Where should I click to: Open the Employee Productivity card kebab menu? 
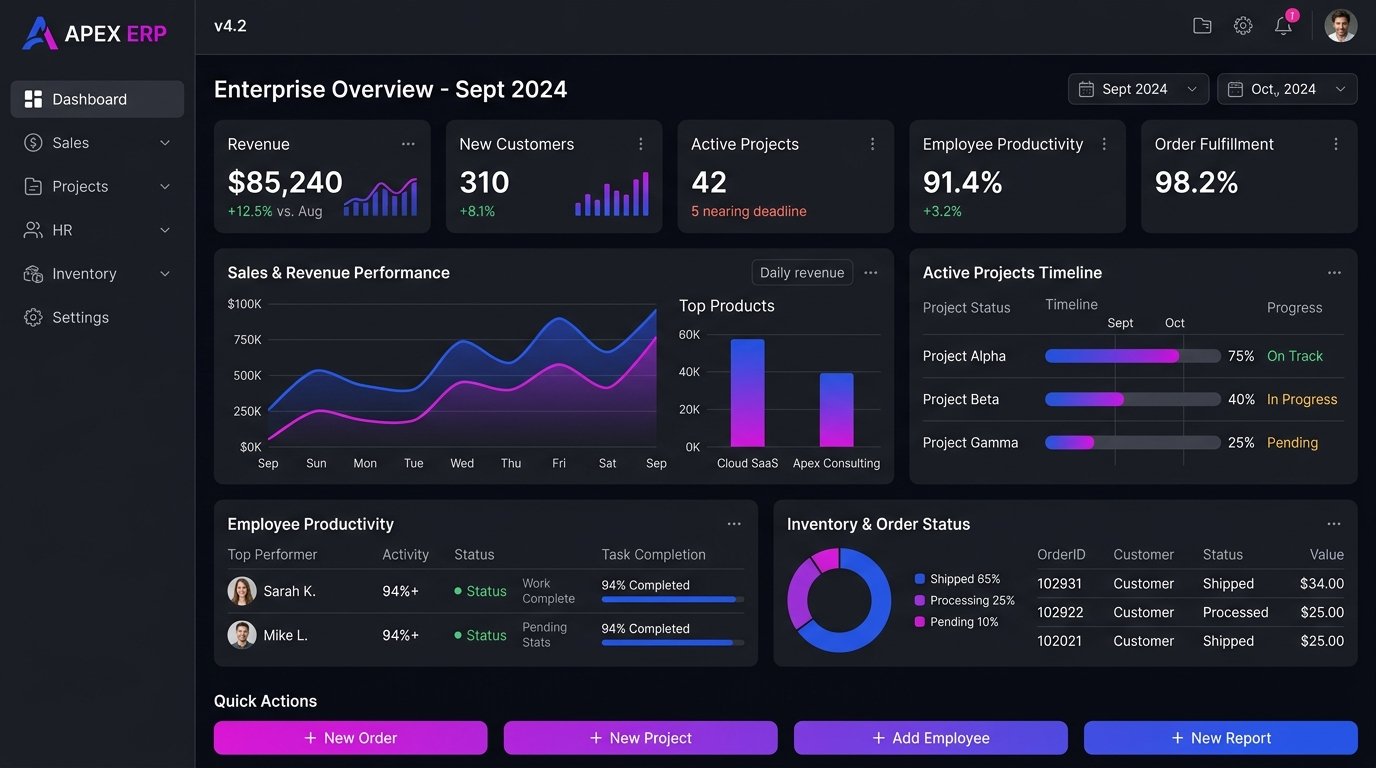pos(1104,144)
